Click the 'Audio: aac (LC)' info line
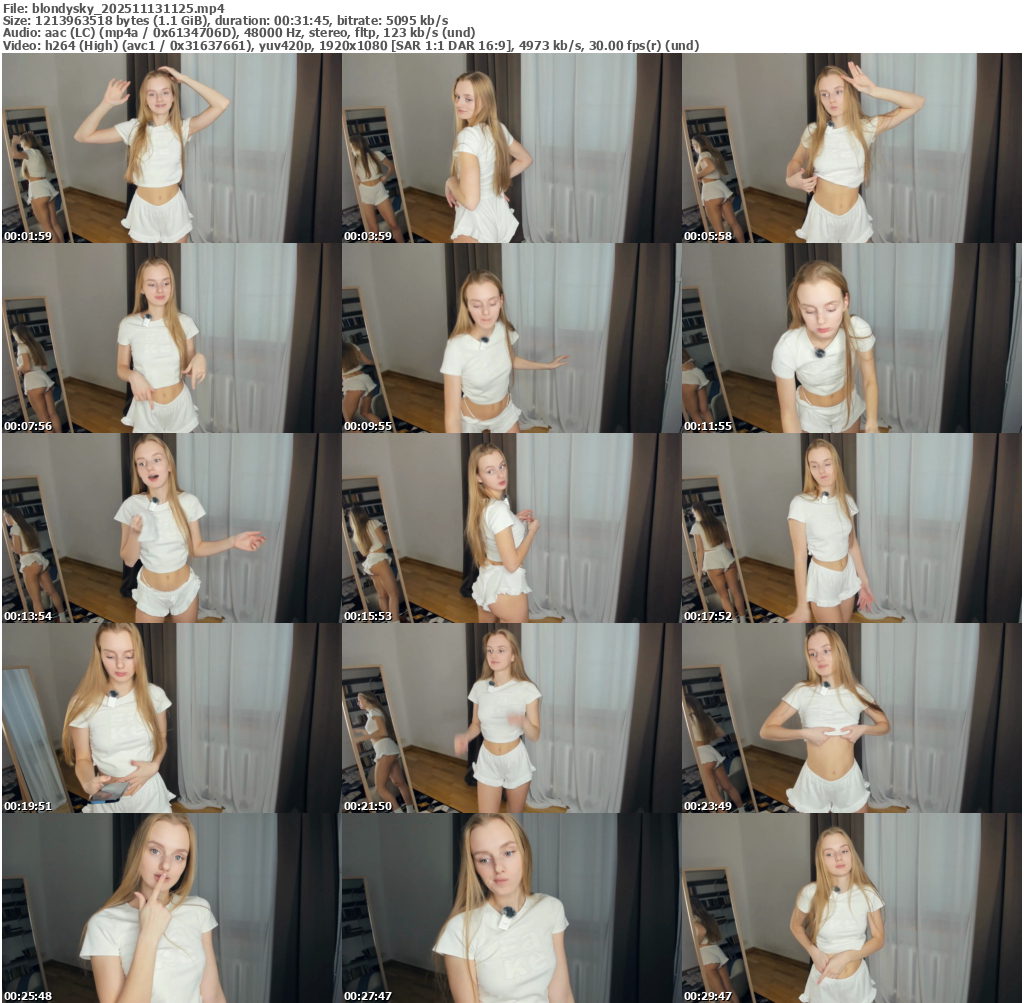The height and width of the screenshot is (1003, 1024). point(239,33)
